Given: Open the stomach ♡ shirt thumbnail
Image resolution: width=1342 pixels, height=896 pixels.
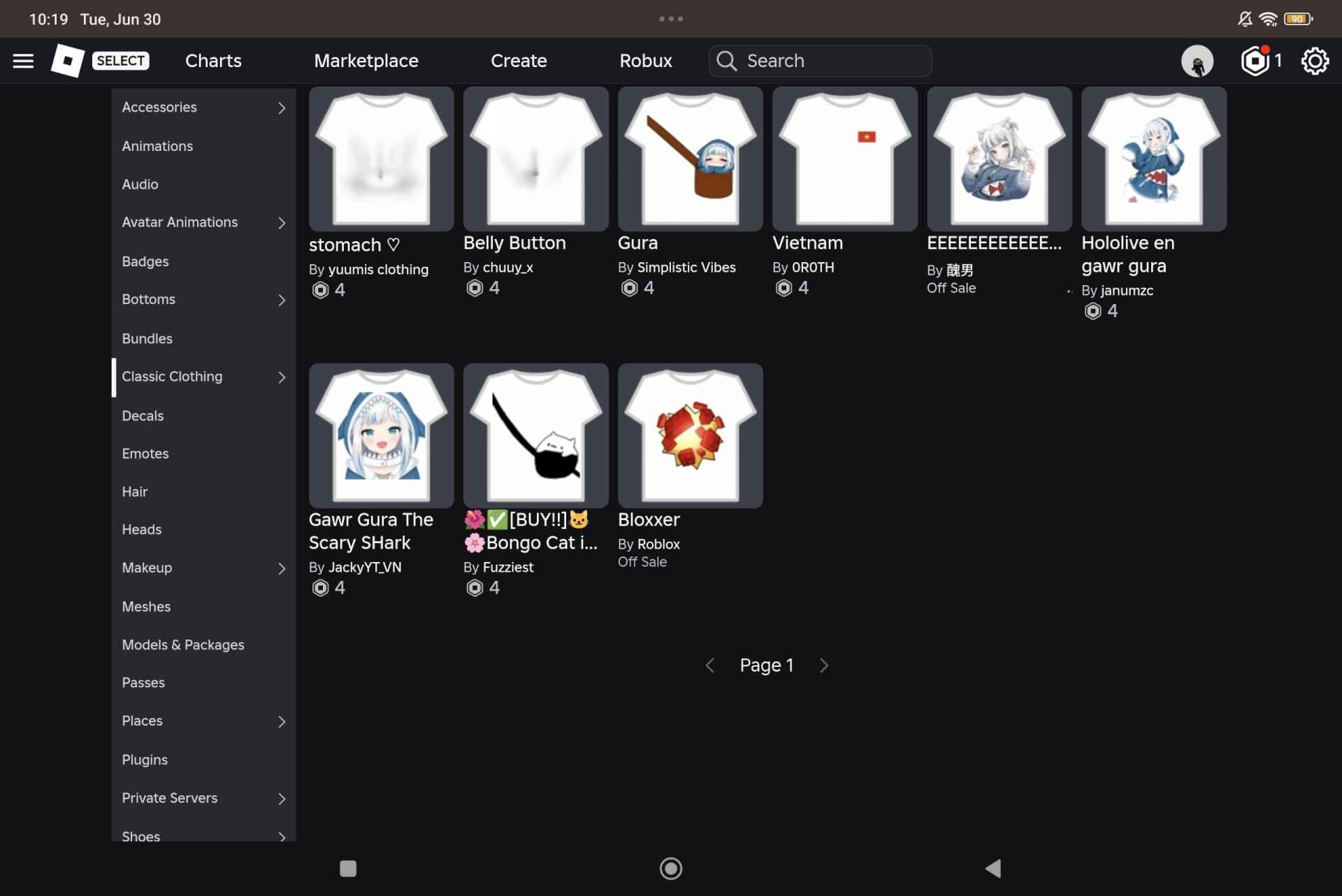Looking at the screenshot, I should click(382, 159).
